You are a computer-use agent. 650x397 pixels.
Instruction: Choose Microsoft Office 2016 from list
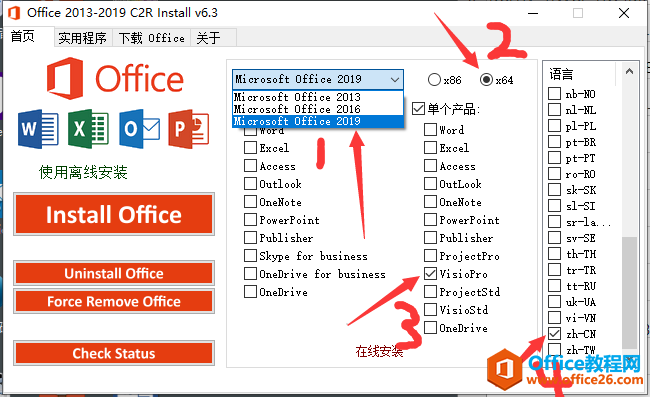click(318, 109)
